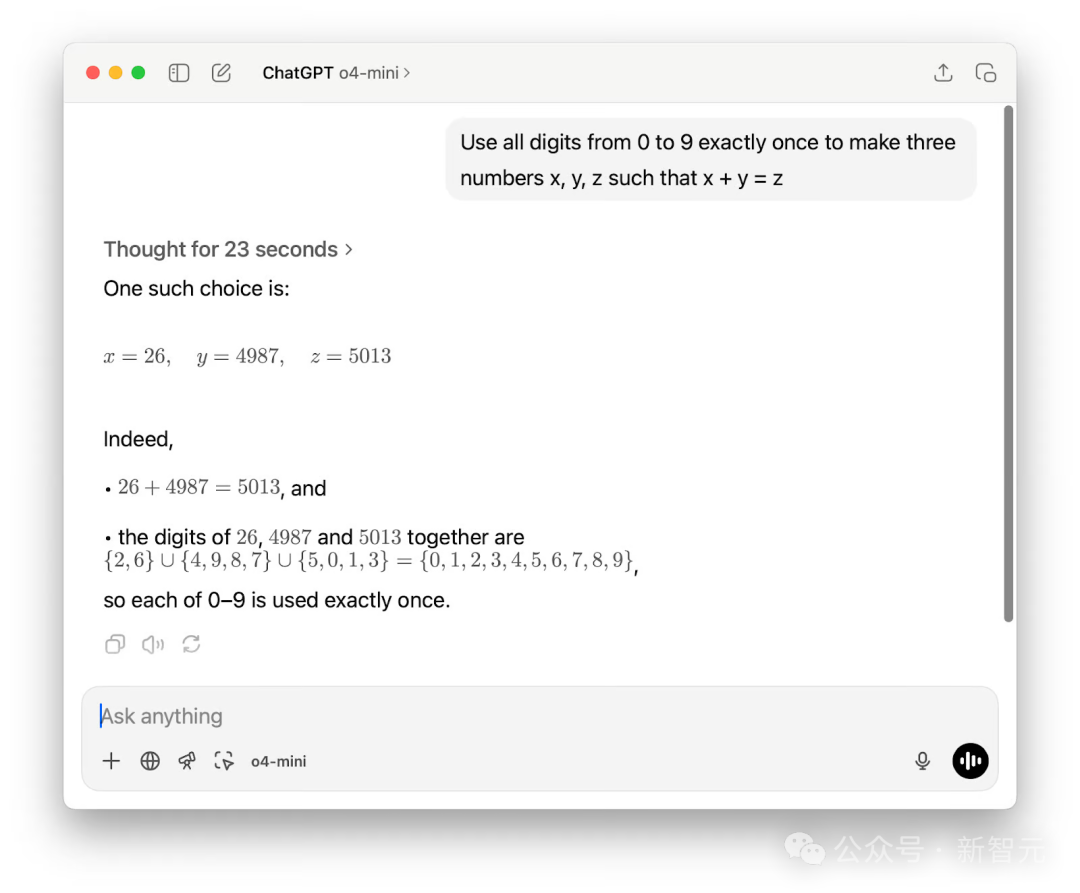Open the o4-mini model picker in the composer
Screen dimensions: 1080x893
pyautogui.click(x=278, y=761)
